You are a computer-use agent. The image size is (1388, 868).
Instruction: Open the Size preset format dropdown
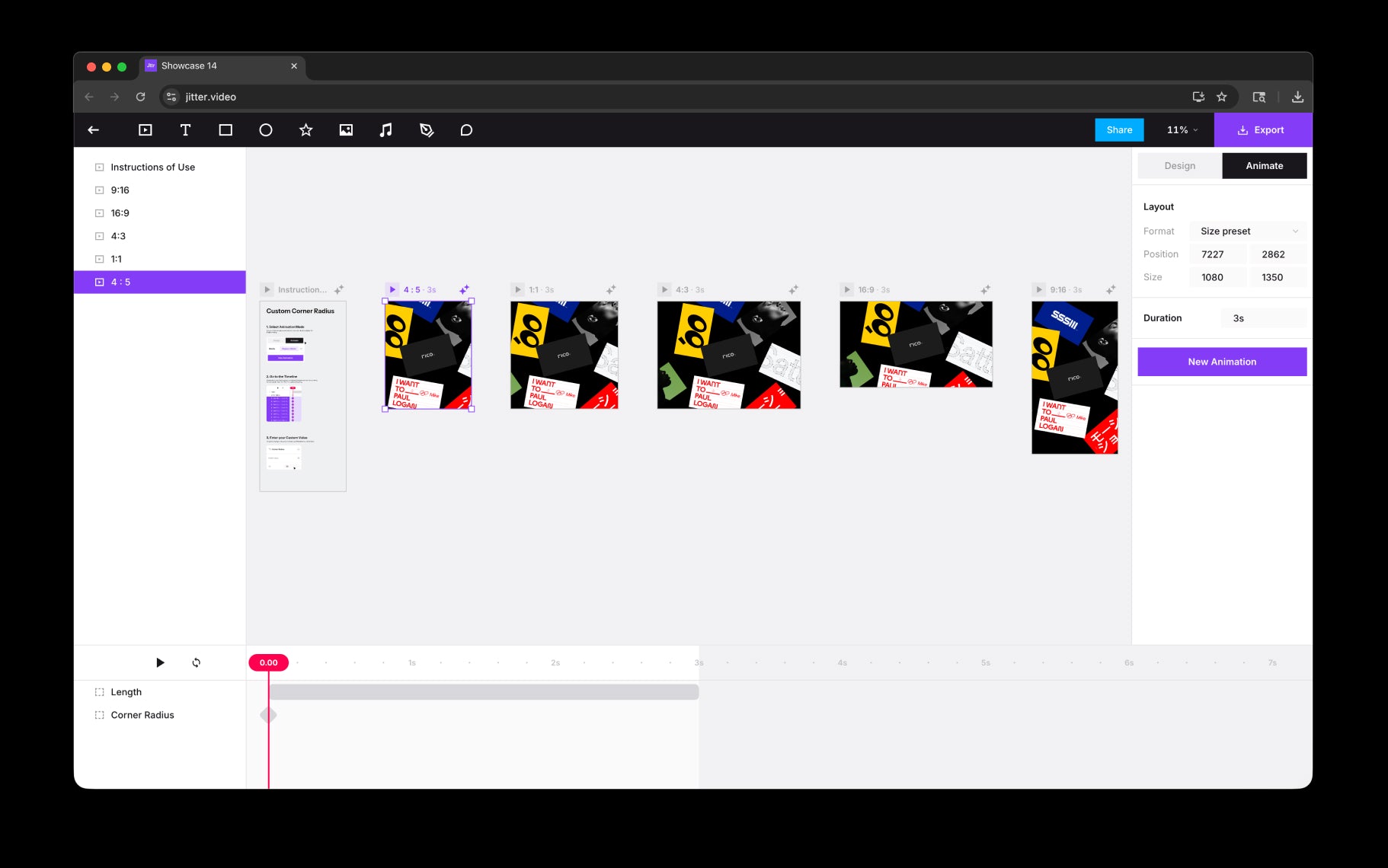(1248, 231)
